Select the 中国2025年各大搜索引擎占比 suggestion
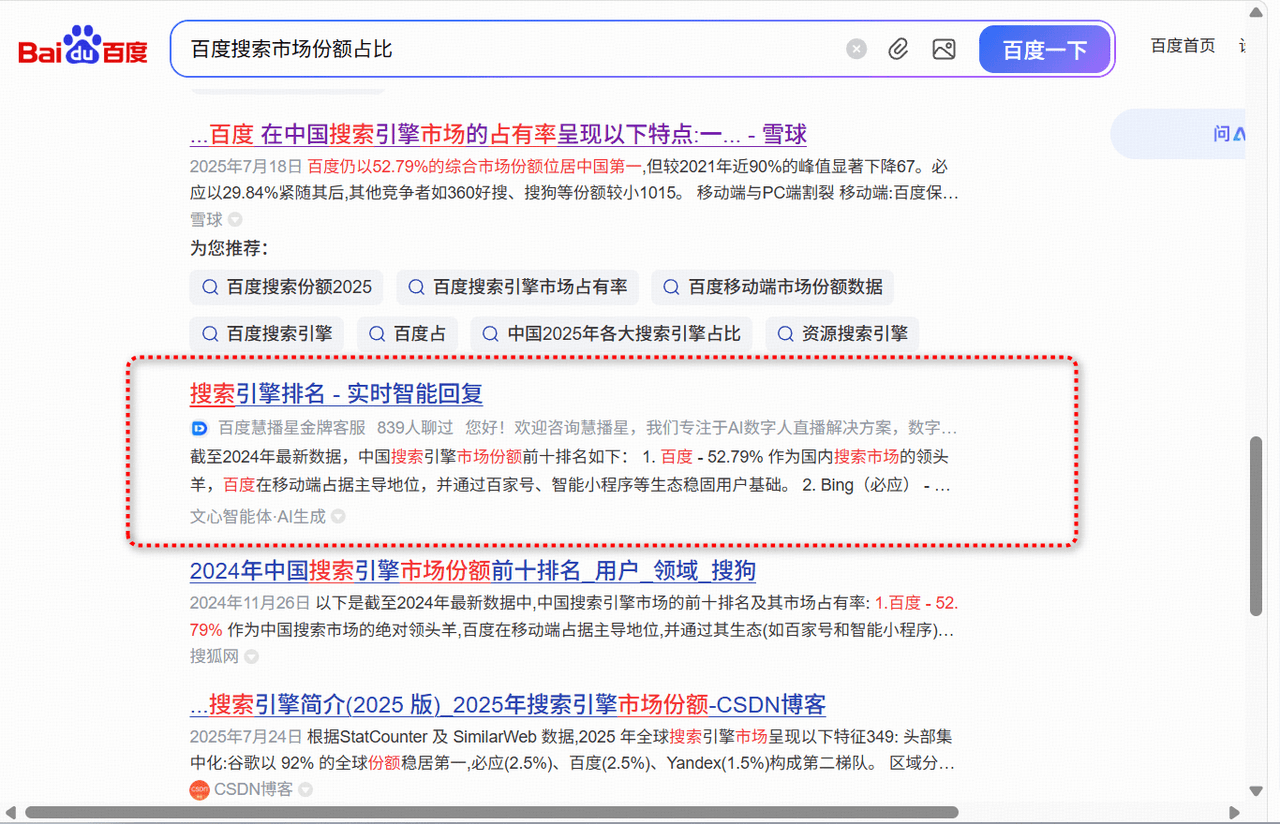The image size is (1280, 824). click(x=611, y=333)
